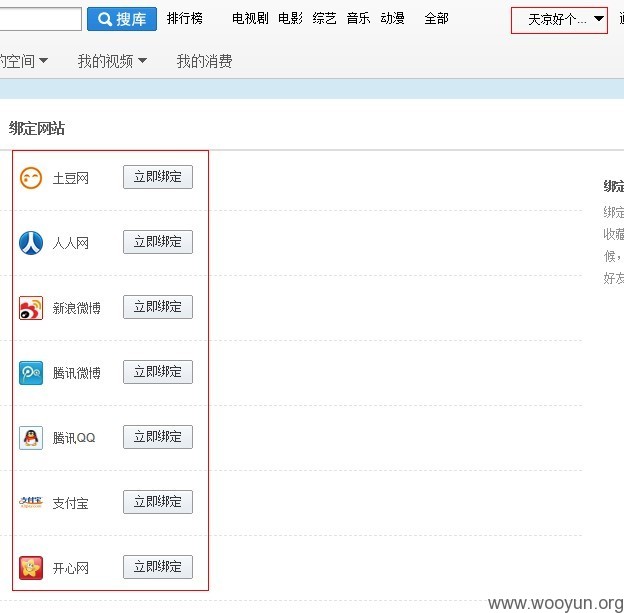Click the Kaixin (开心网) star icon
The width and height of the screenshot is (624, 613).
(x=31, y=568)
